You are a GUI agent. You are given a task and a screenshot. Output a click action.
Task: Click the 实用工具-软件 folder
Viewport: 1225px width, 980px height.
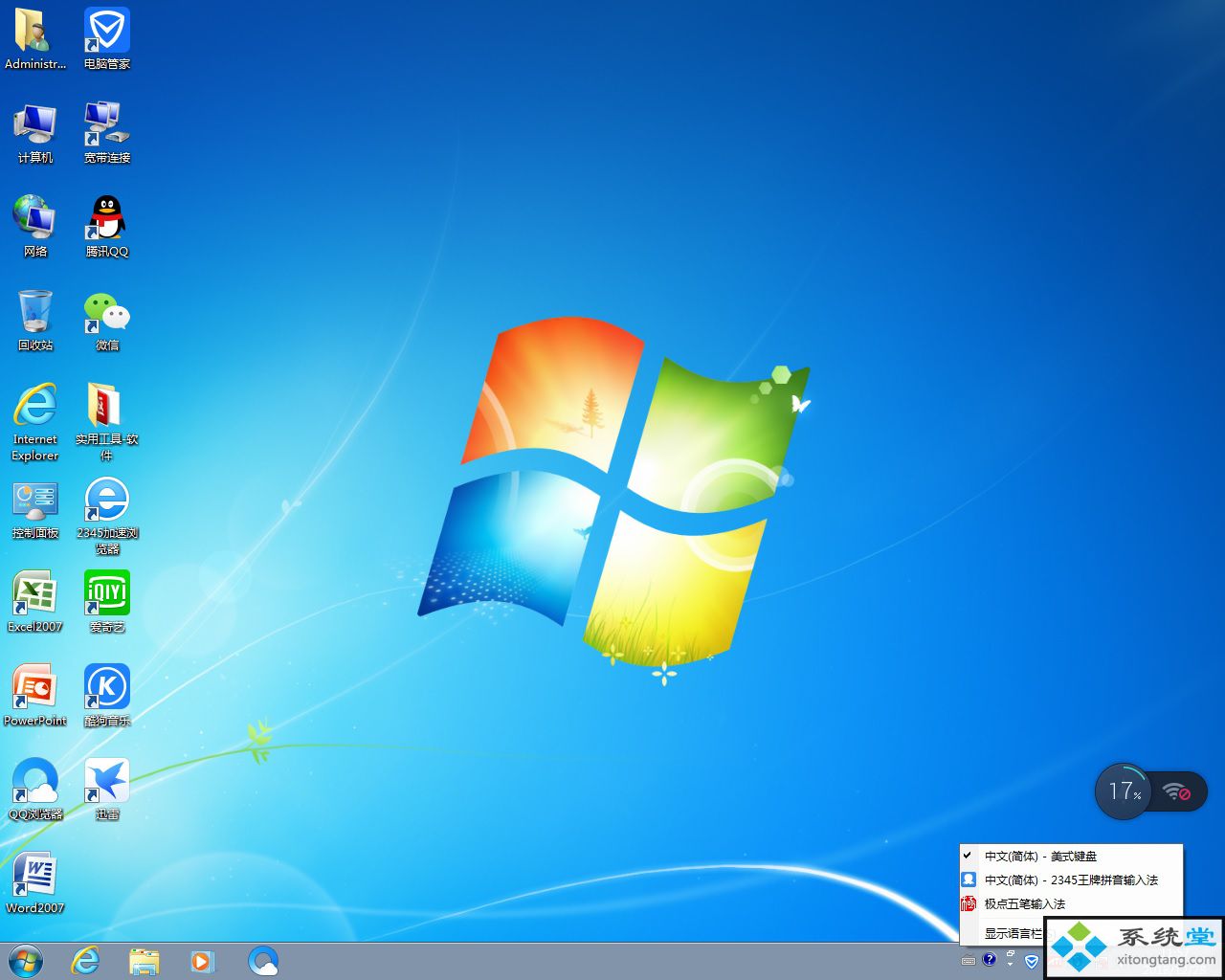107,422
